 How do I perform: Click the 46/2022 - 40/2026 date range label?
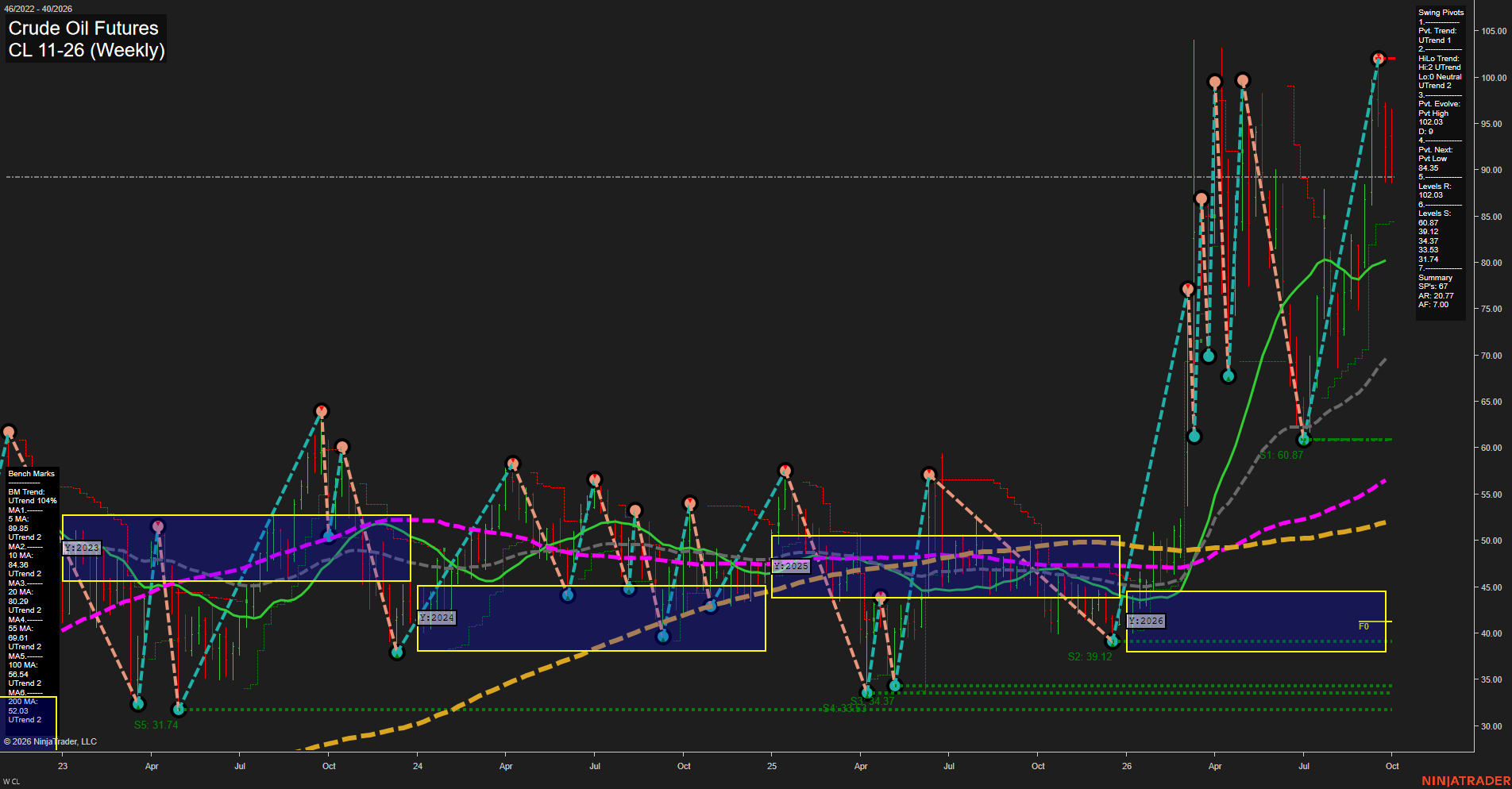pyautogui.click(x=38, y=9)
